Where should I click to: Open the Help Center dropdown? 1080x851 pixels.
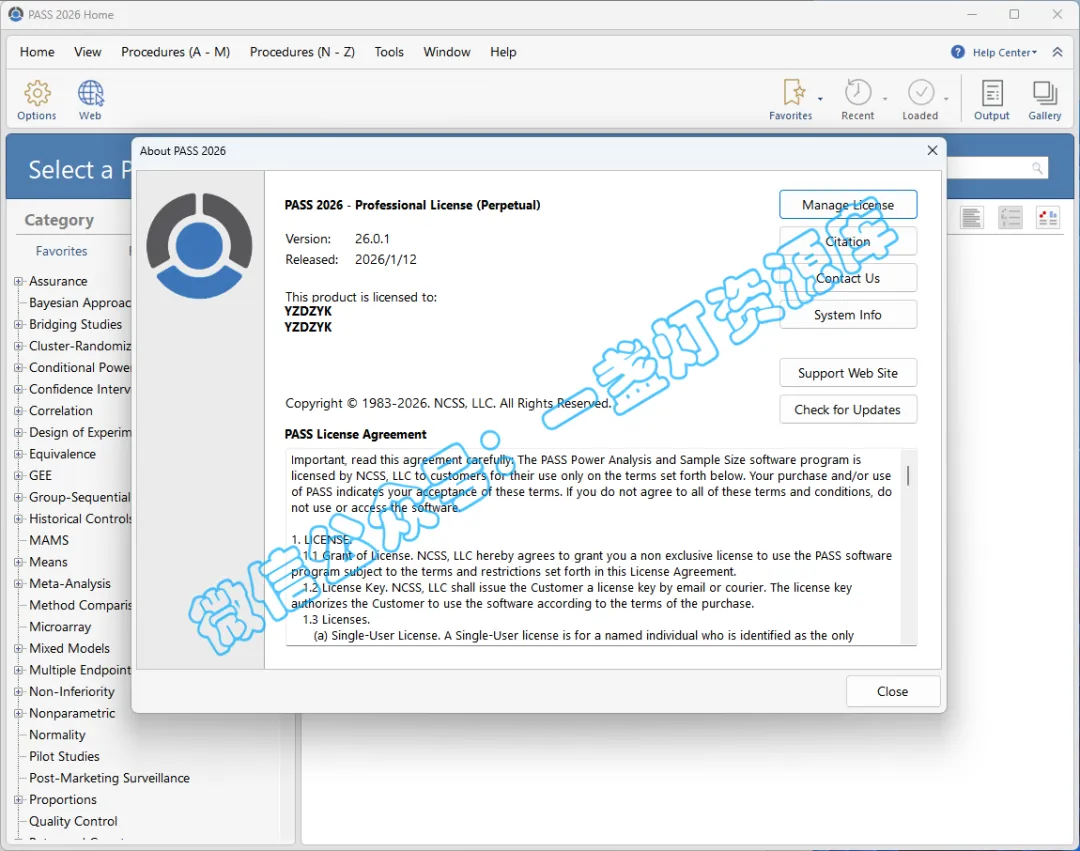click(1004, 52)
